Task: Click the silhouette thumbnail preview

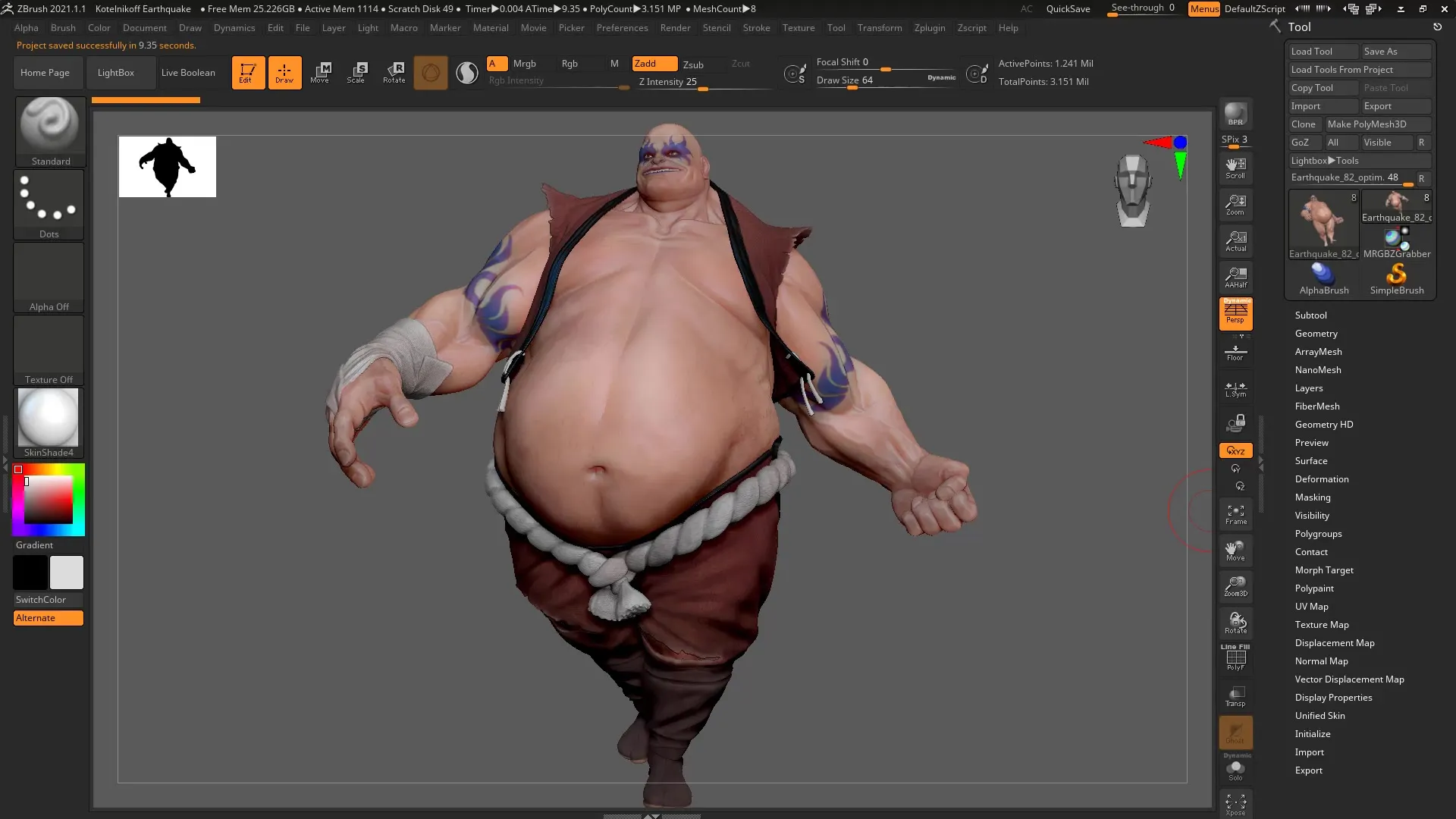Action: pos(168,167)
